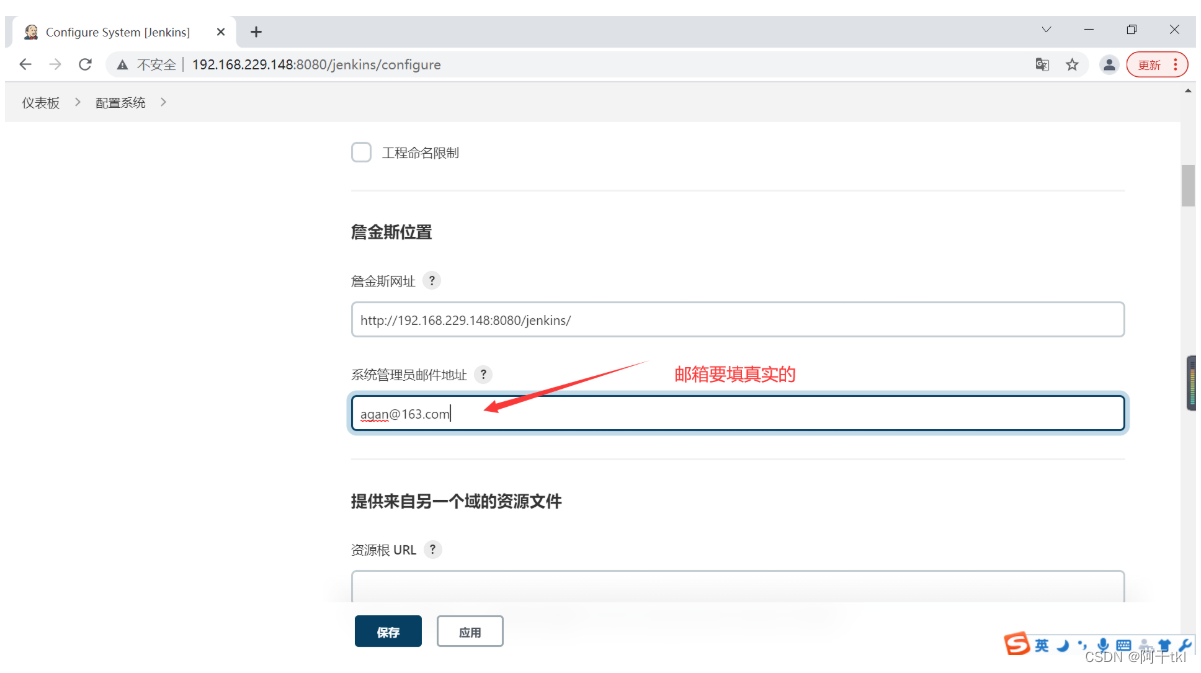Go to 仪表板 breadcrumb
This screenshot has height=673, width=1201.
tap(41, 103)
